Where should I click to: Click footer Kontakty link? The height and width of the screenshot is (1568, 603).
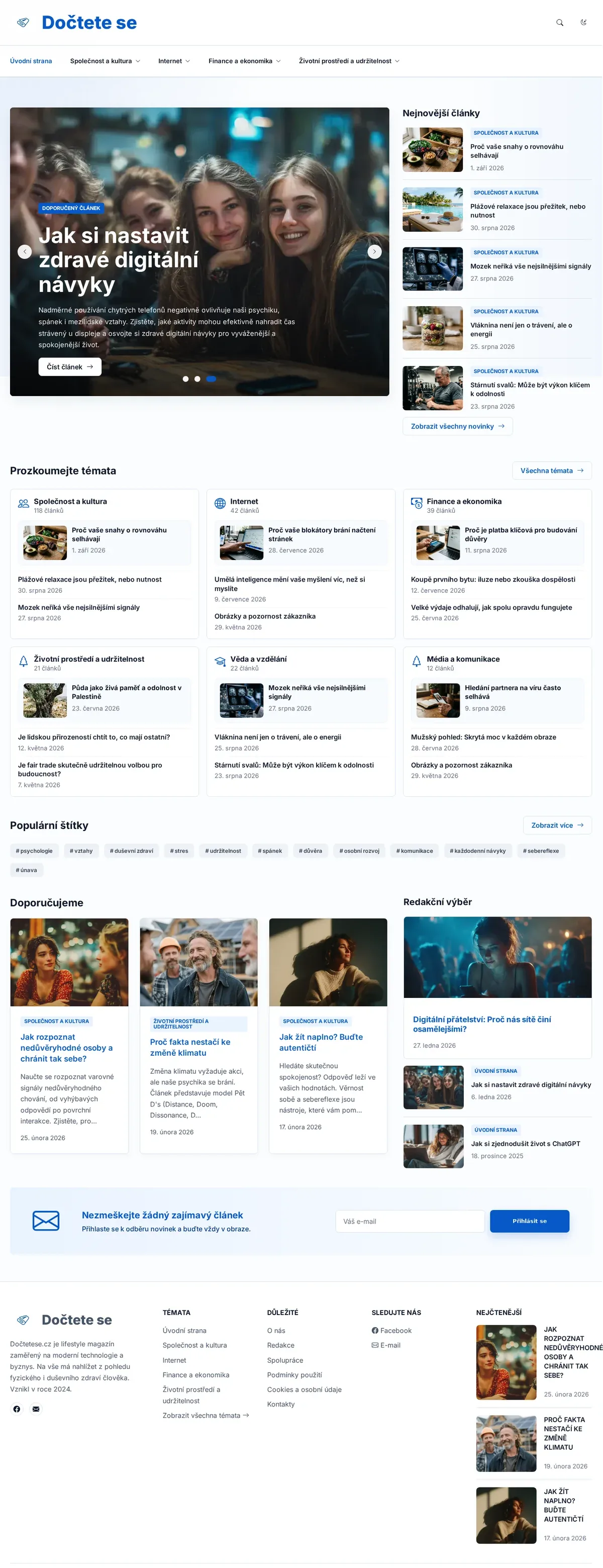click(x=280, y=1404)
